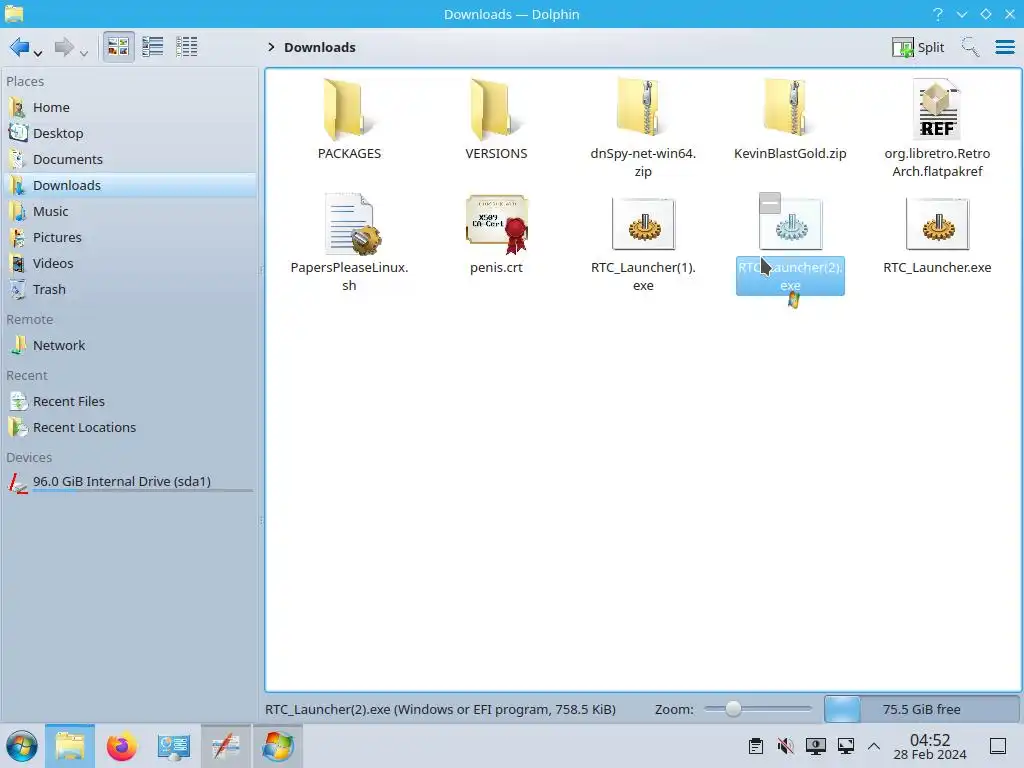Select the VERSIONS folder icon
The image size is (1024, 768).
[x=496, y=109]
